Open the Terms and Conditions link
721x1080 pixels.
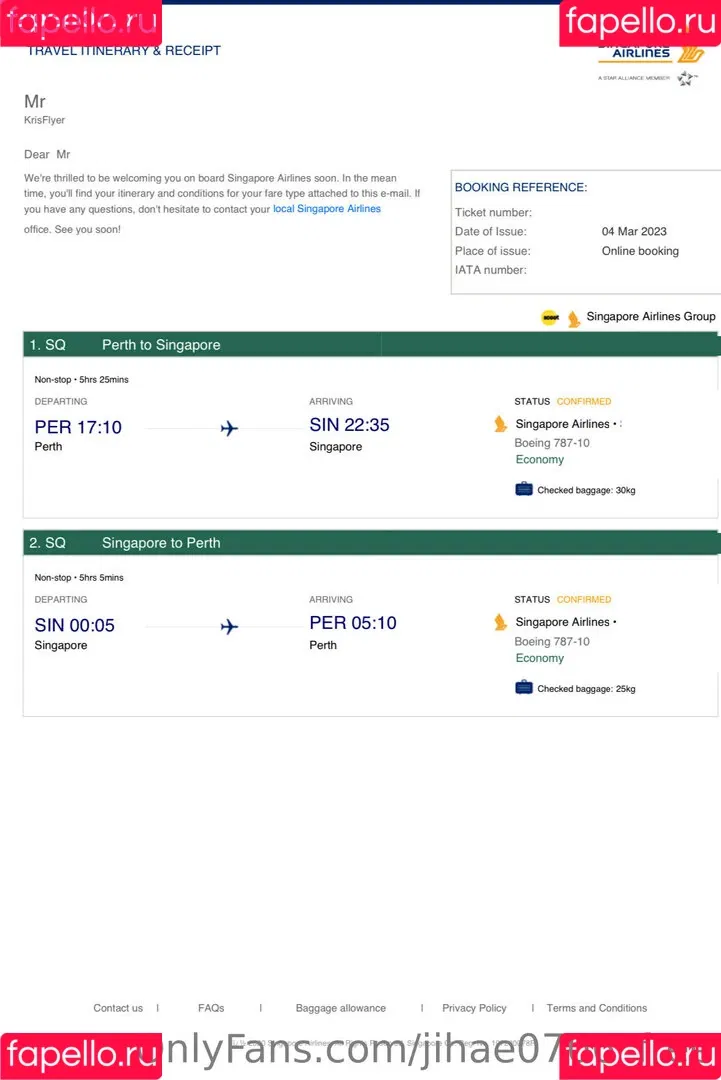[596, 1008]
